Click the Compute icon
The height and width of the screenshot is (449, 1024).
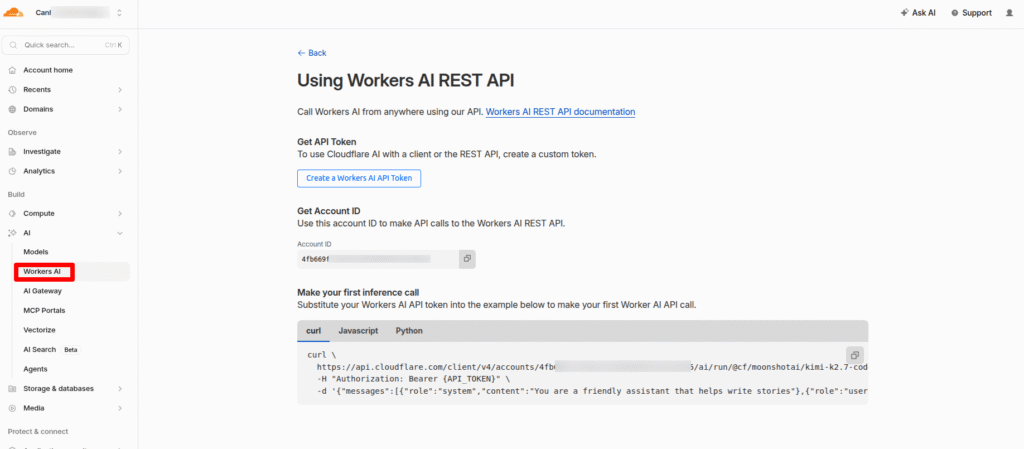coord(12,213)
